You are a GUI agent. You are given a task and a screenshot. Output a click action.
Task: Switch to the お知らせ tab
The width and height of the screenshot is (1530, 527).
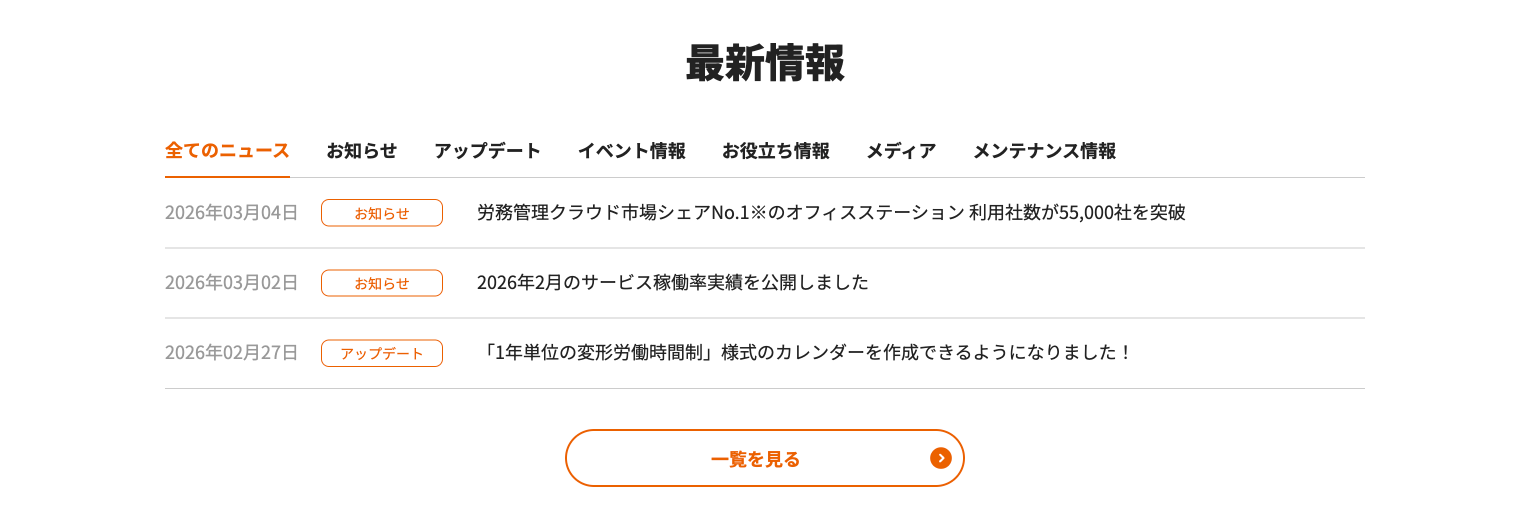[361, 151]
